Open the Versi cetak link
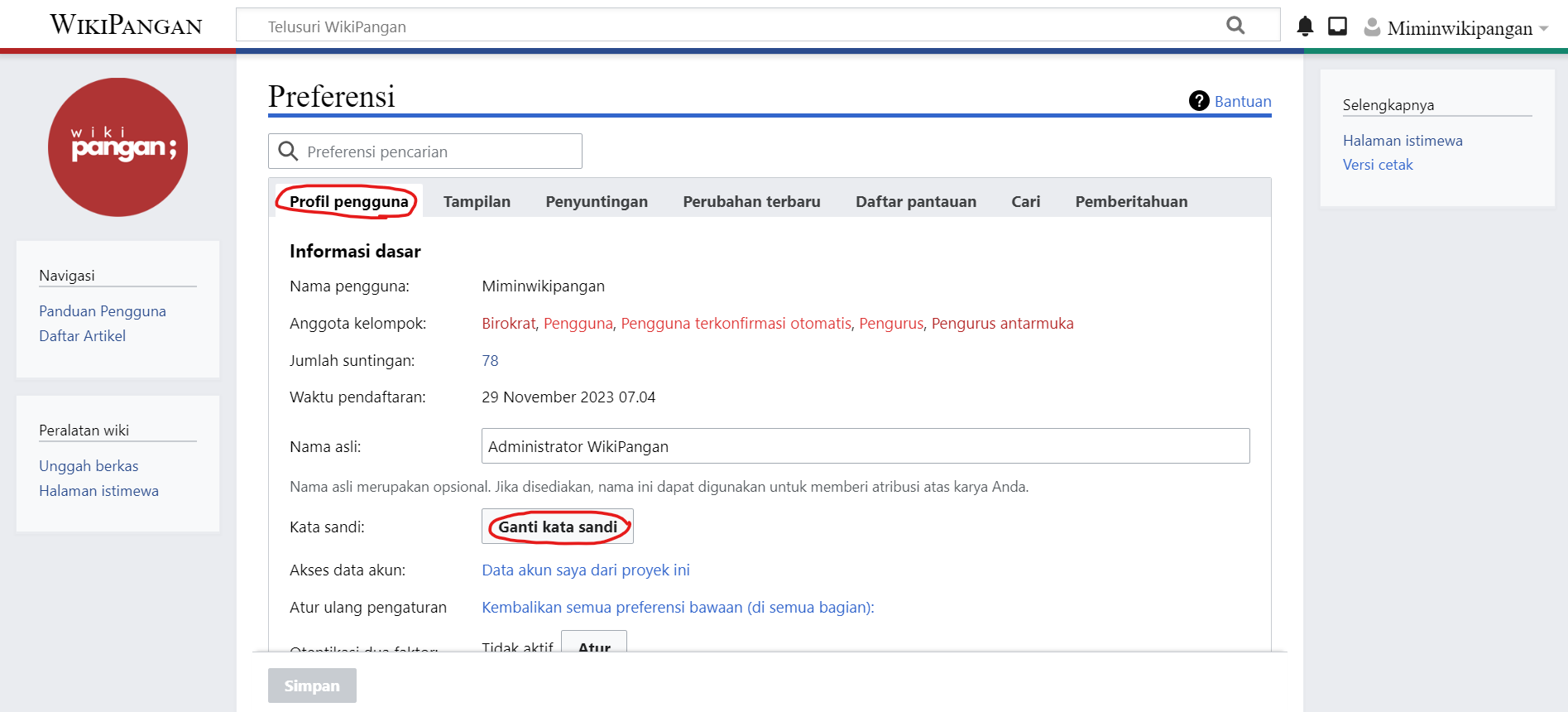The image size is (1568, 712). click(1377, 165)
